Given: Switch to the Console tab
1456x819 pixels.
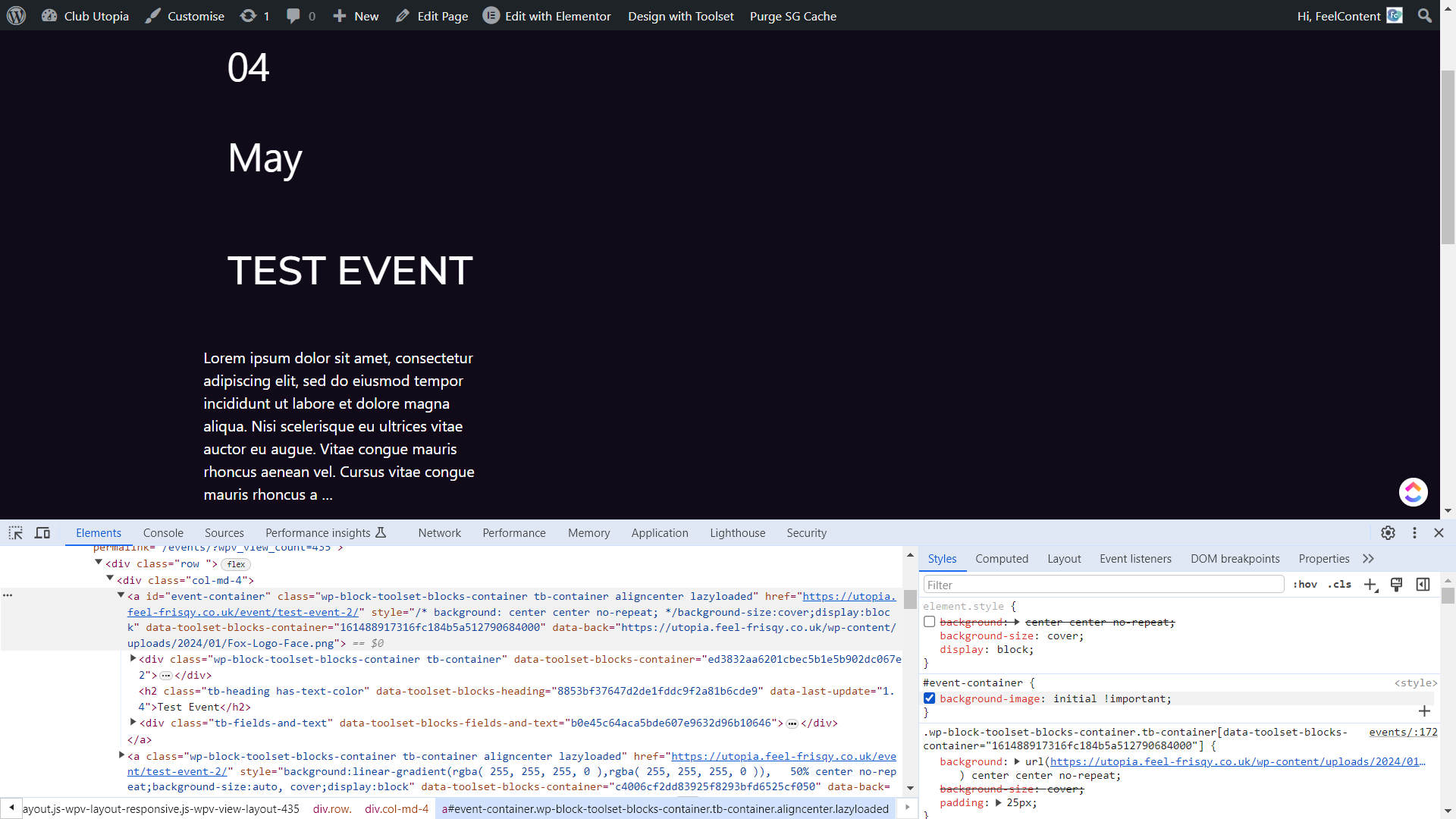Looking at the screenshot, I should 163,533.
